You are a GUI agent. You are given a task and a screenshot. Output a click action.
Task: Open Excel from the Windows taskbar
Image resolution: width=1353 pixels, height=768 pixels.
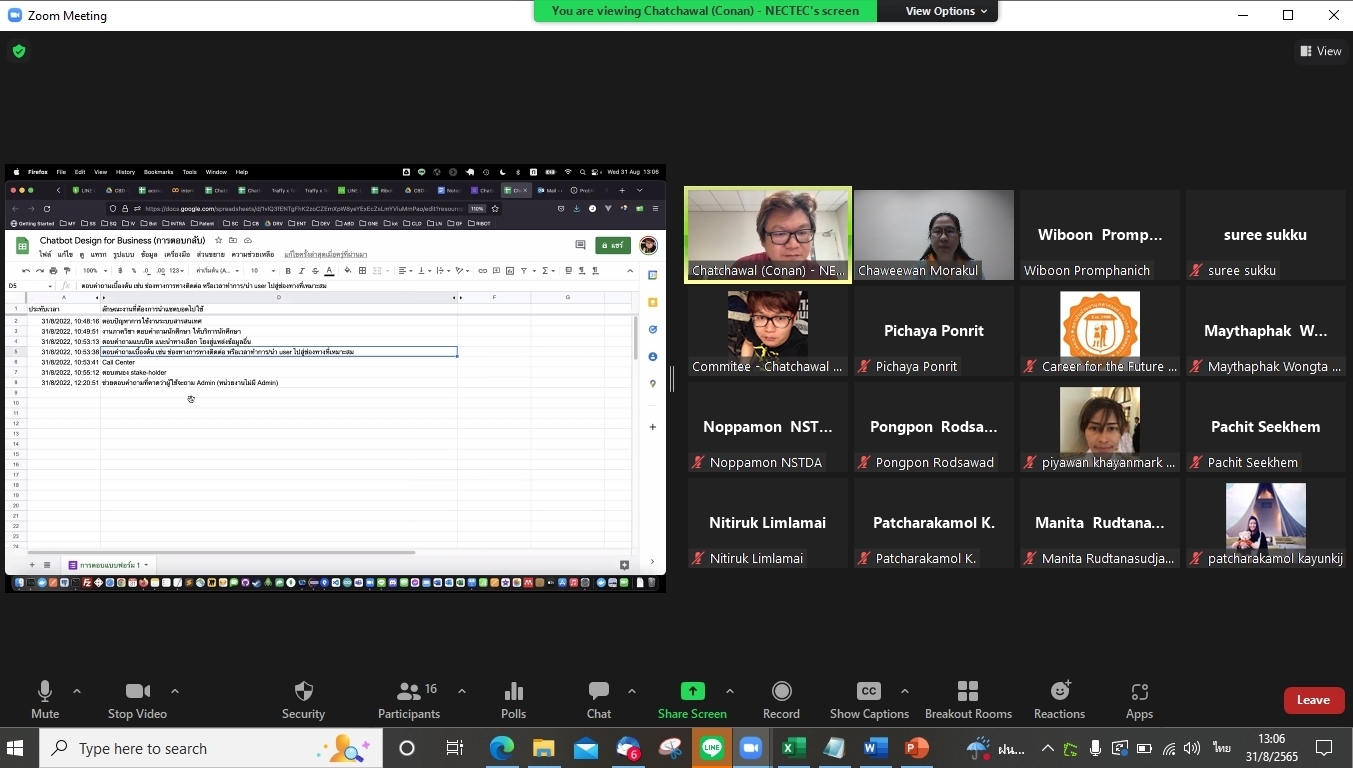click(793, 748)
